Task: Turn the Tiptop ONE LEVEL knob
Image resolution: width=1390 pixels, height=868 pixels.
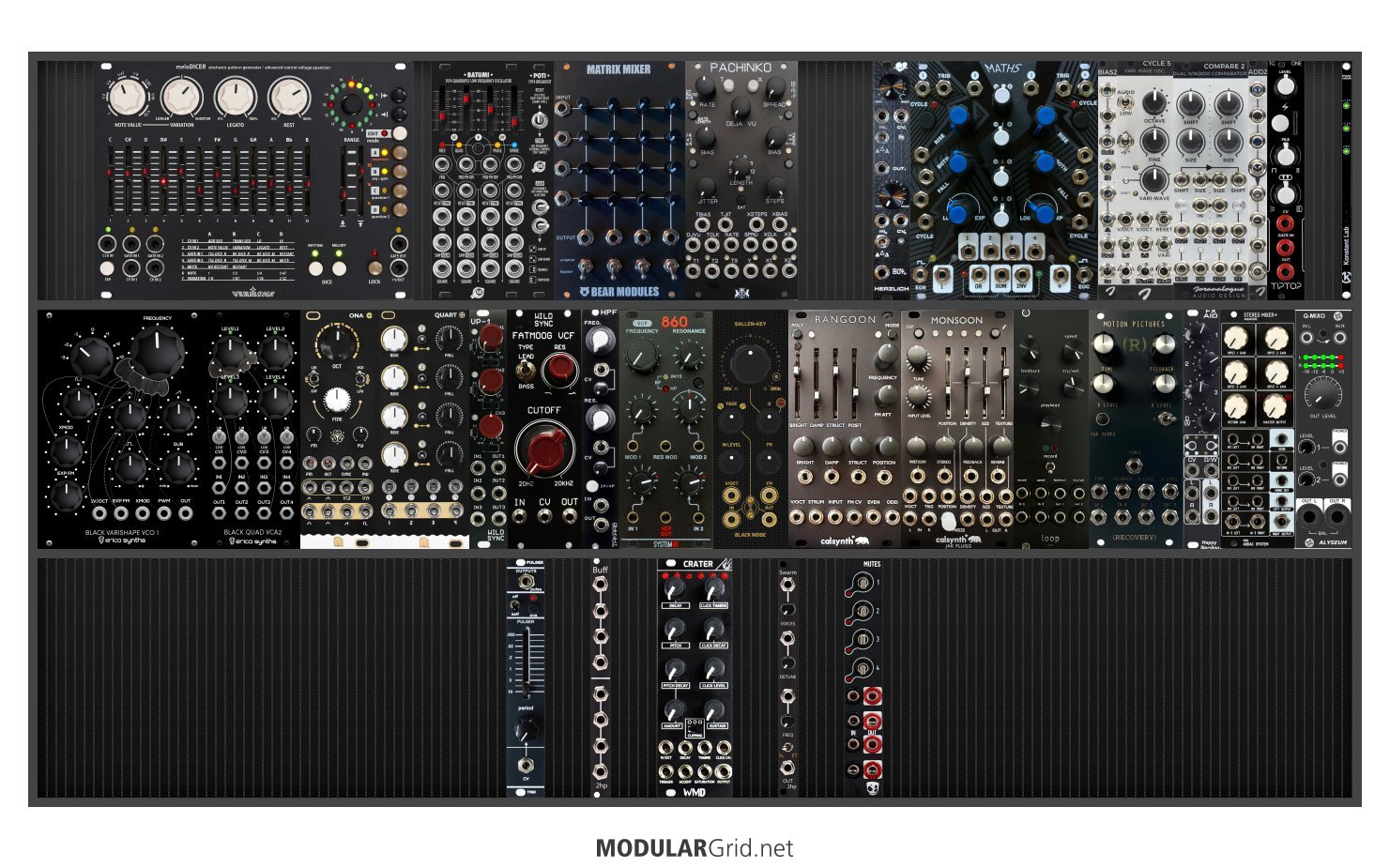Action: (1285, 85)
